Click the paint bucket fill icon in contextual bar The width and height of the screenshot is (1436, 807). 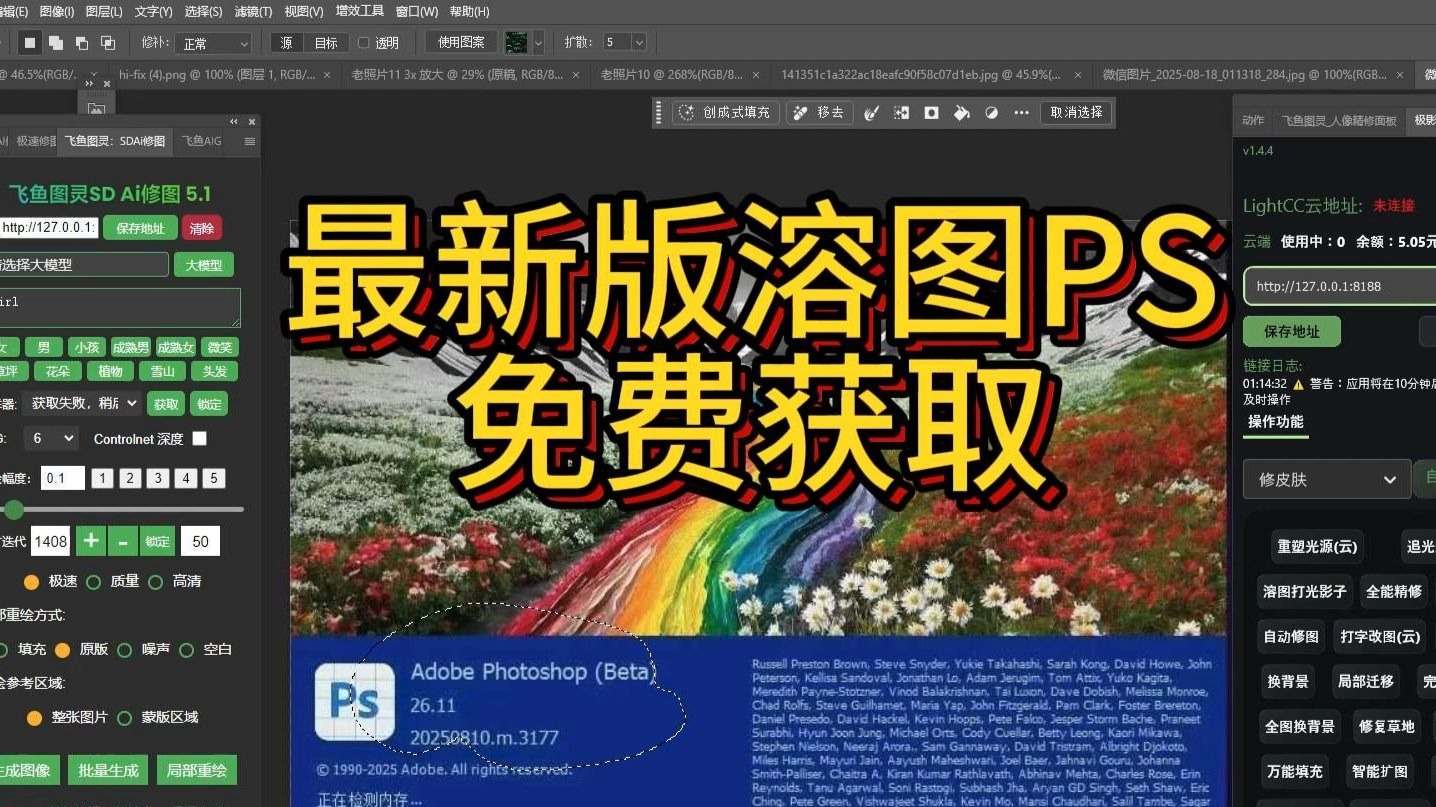pos(961,113)
